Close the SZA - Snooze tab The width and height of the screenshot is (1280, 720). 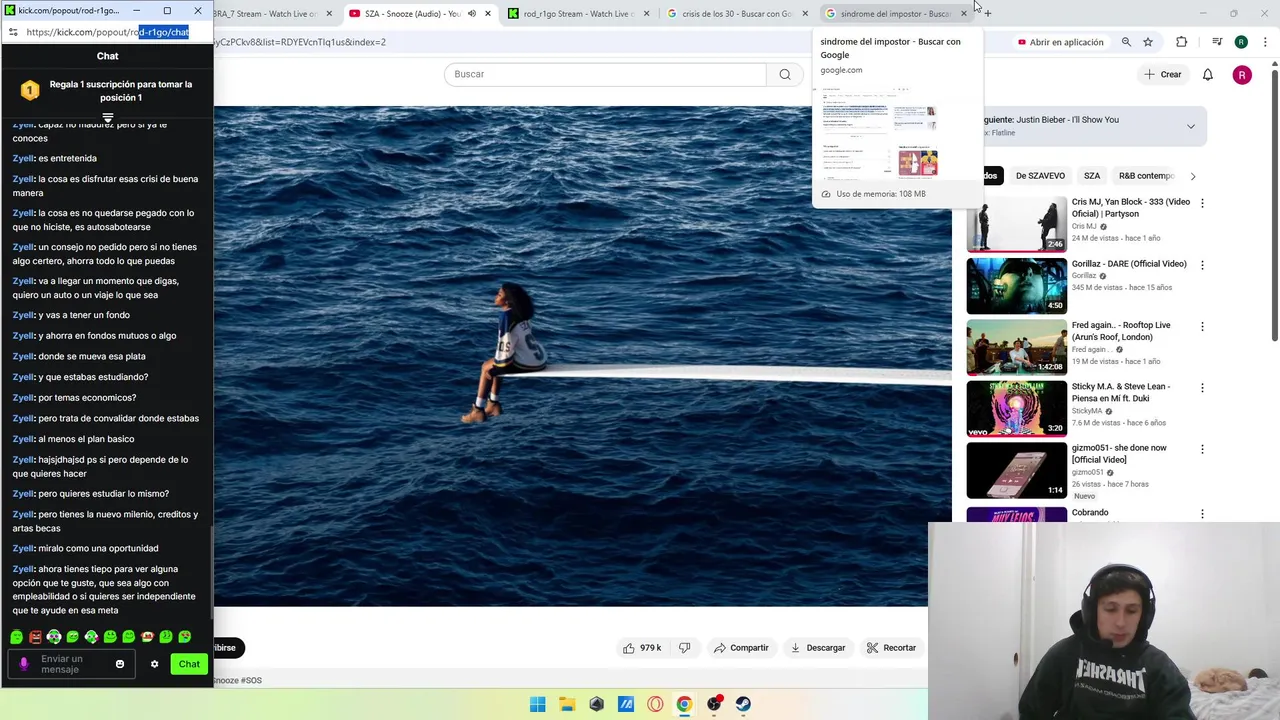coord(488,14)
